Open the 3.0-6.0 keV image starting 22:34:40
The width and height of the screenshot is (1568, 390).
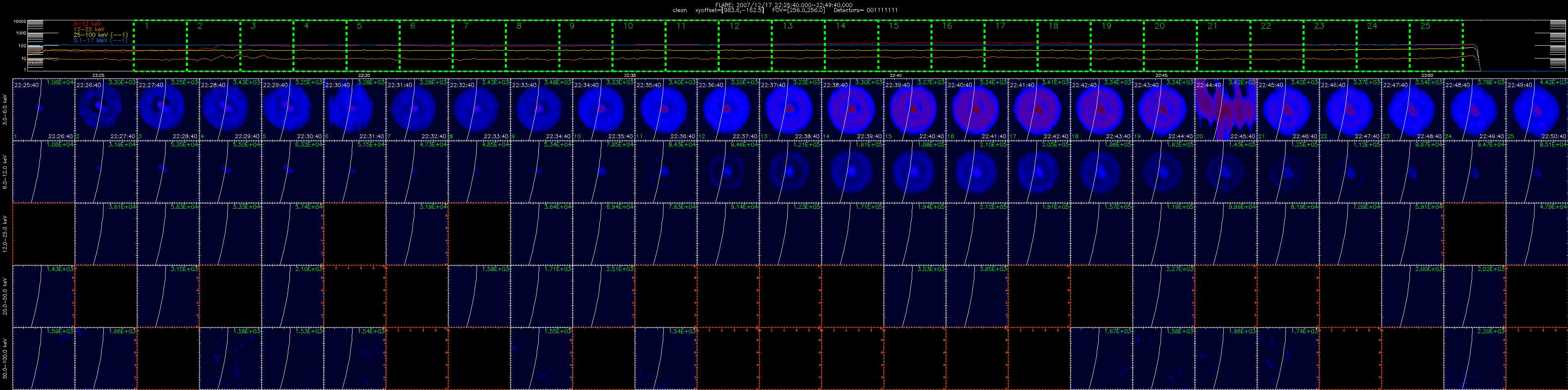[603, 110]
